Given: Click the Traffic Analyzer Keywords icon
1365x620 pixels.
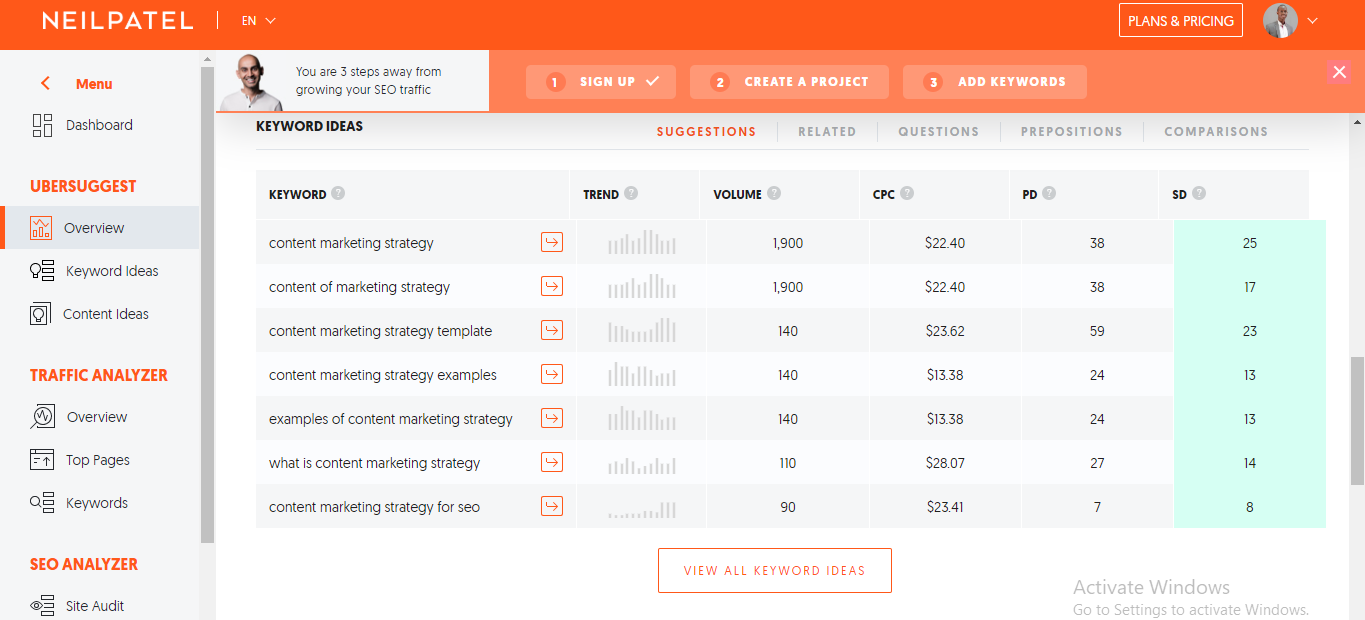Looking at the screenshot, I should pos(42,503).
